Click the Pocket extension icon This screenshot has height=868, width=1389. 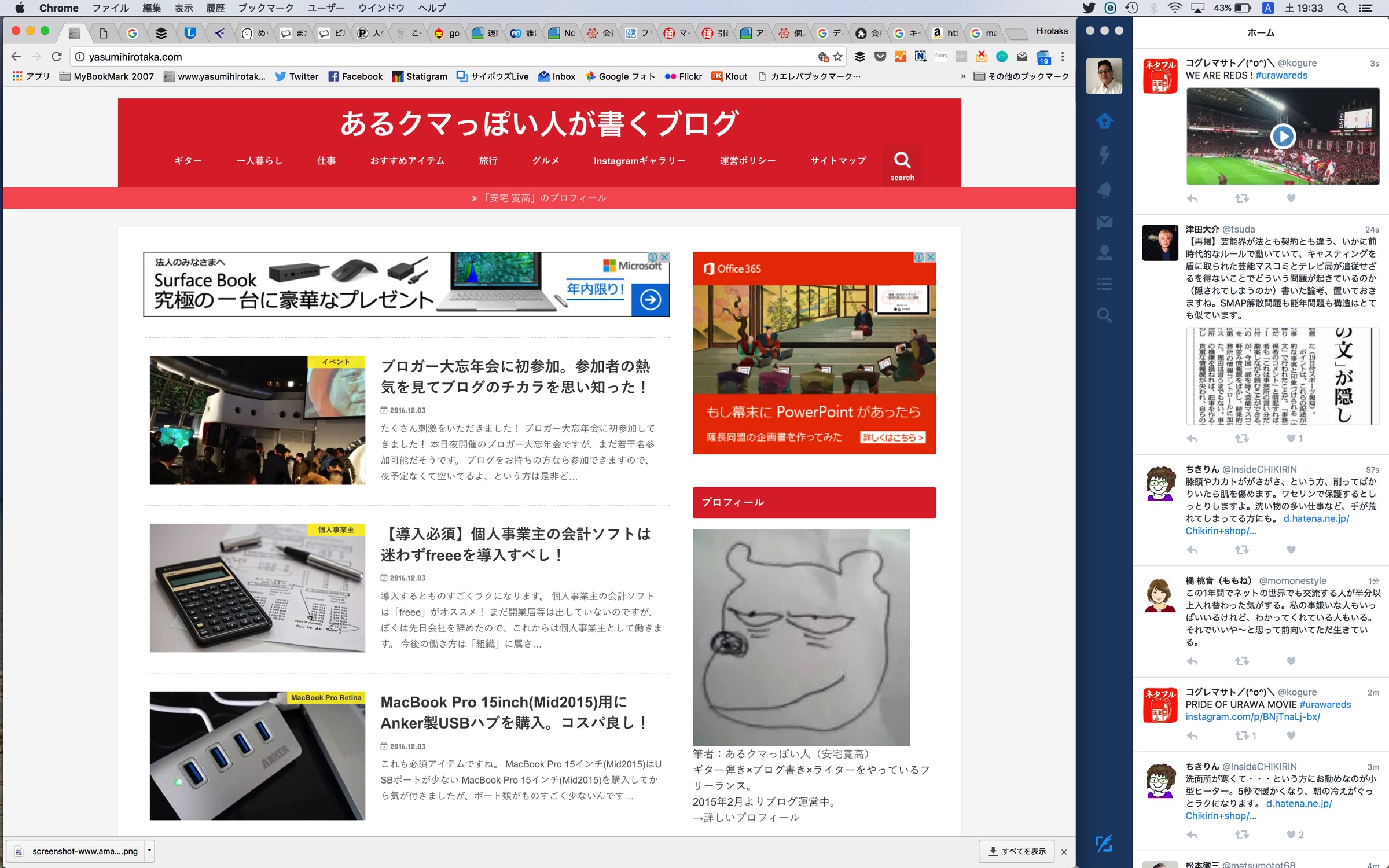pos(880,57)
